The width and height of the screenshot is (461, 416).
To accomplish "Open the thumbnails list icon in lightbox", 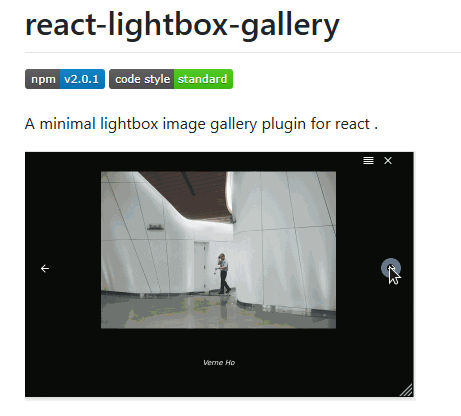I will point(368,161).
